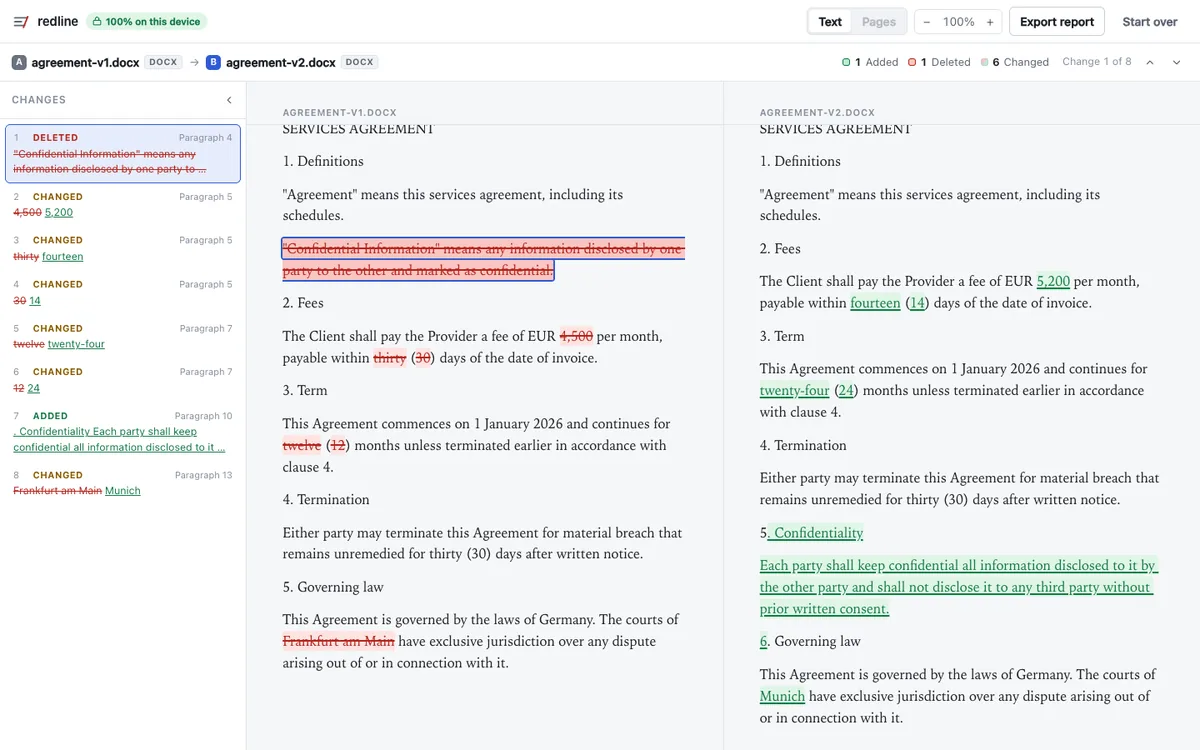Click the inserted twenty-four in v2 document
The height and width of the screenshot is (750, 1200).
point(794,390)
